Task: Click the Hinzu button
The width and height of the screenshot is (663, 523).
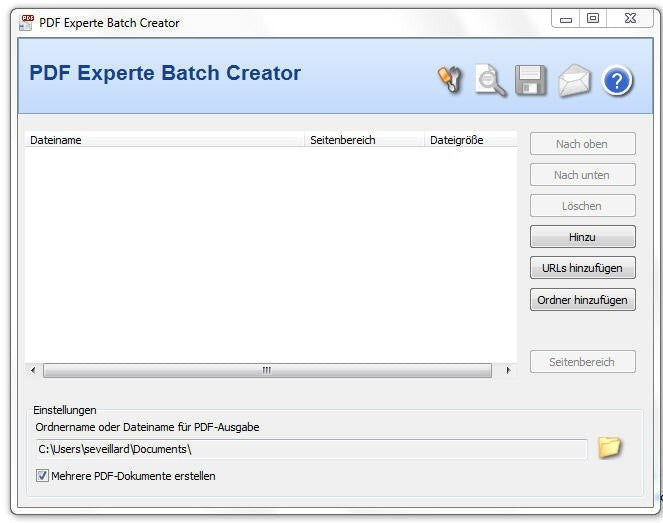Action: coord(583,237)
